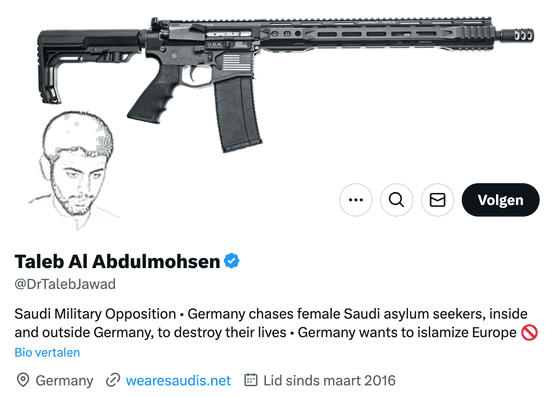
Task: Click the calendar icon near join date
Action: [x=251, y=380]
